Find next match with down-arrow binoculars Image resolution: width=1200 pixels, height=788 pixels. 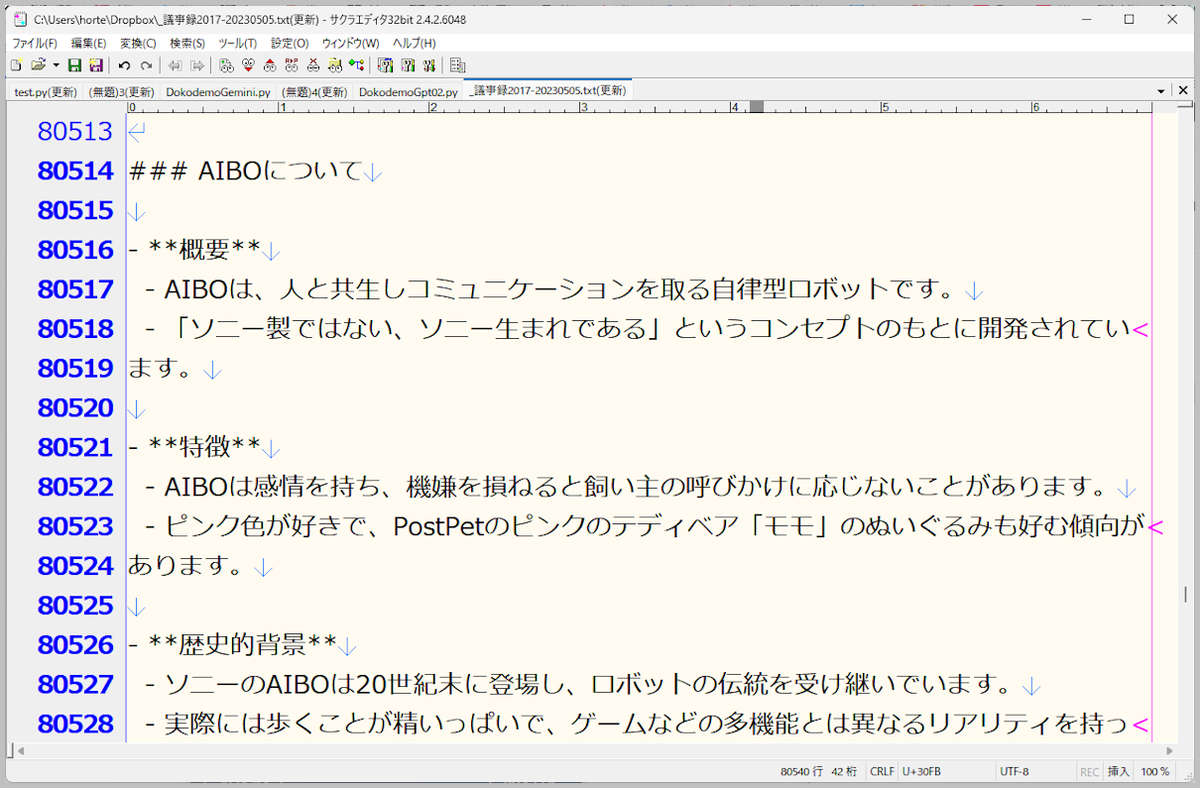[x=248, y=65]
